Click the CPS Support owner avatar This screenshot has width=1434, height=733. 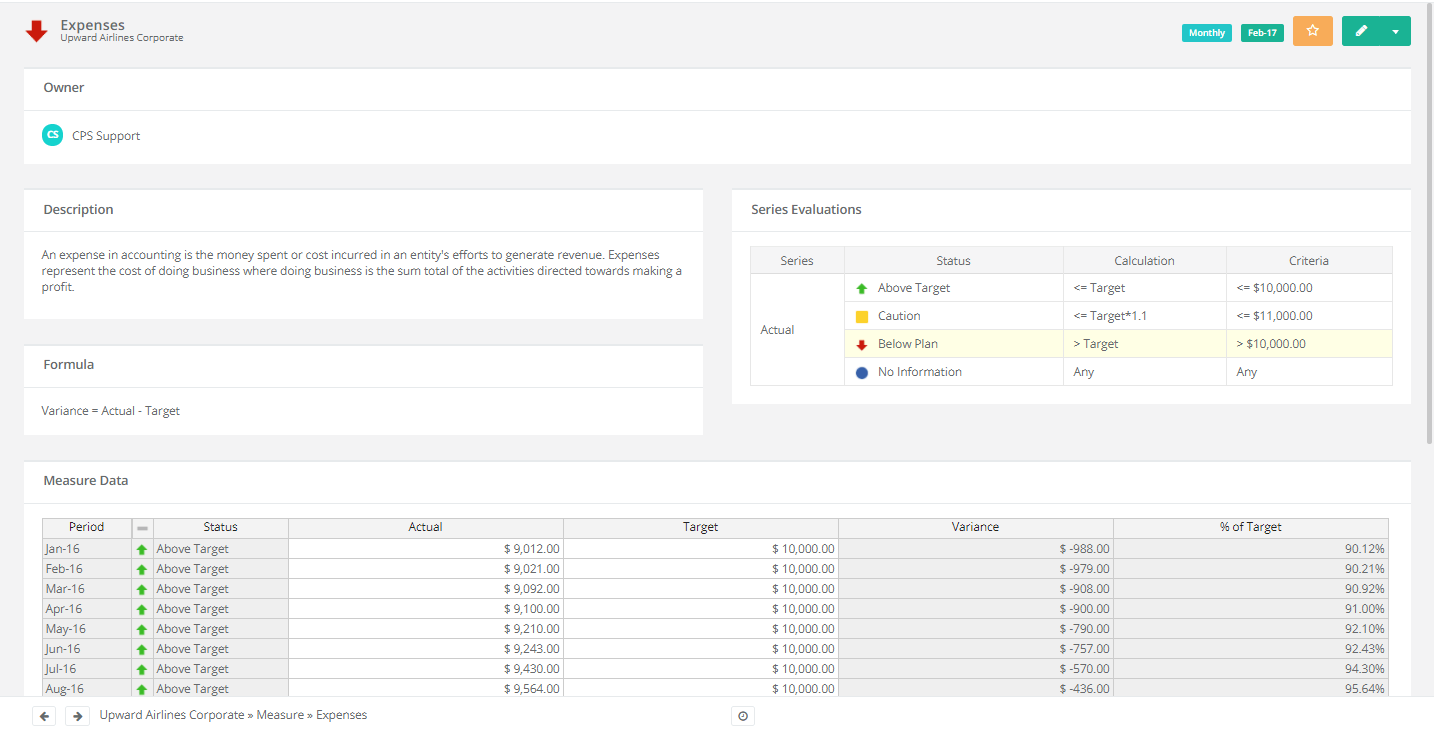coord(52,134)
